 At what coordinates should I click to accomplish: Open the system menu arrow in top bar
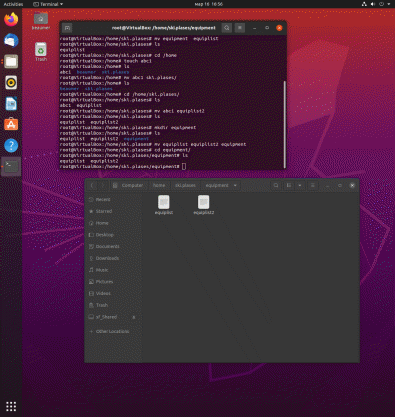point(389,4)
